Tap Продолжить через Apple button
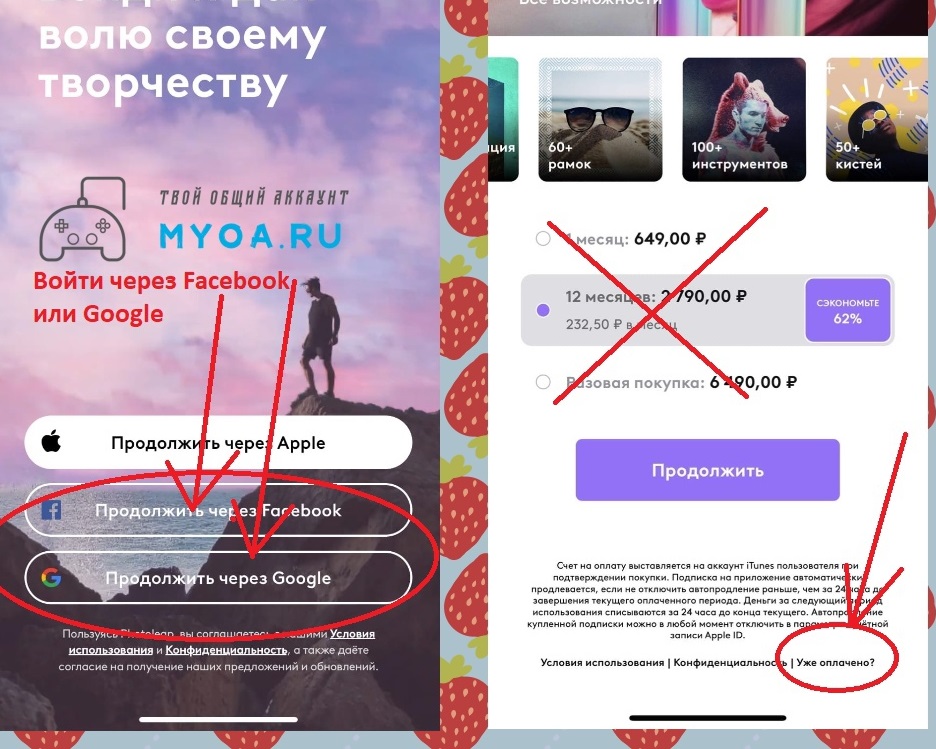Screen dimensions: 936x749 tap(218, 442)
